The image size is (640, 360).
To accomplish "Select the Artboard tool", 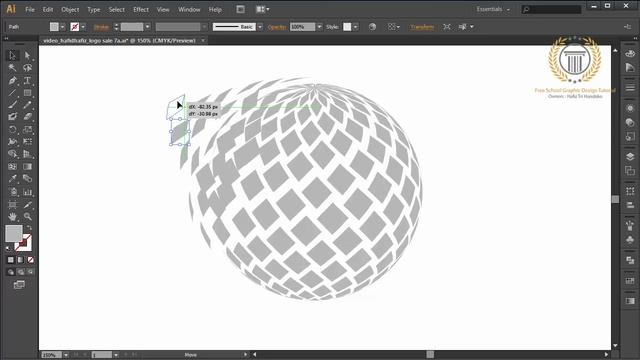I will coord(12,204).
